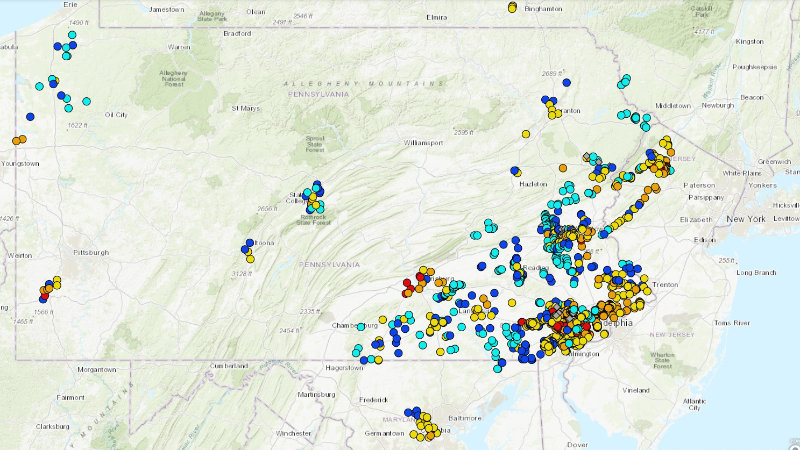This screenshot has height=450, width=800.
Task: Click the Toms River label
Action: (732, 323)
